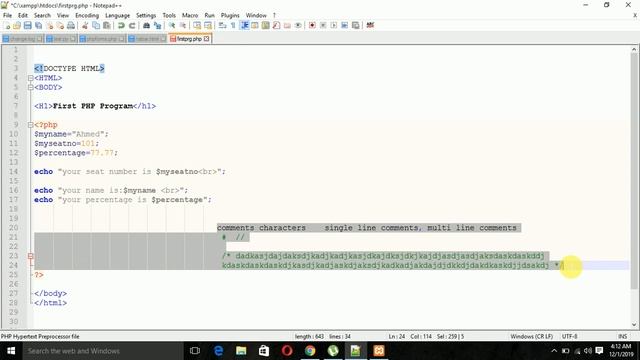
Task: Click the Print toolbar icon
Action: point(71,26)
